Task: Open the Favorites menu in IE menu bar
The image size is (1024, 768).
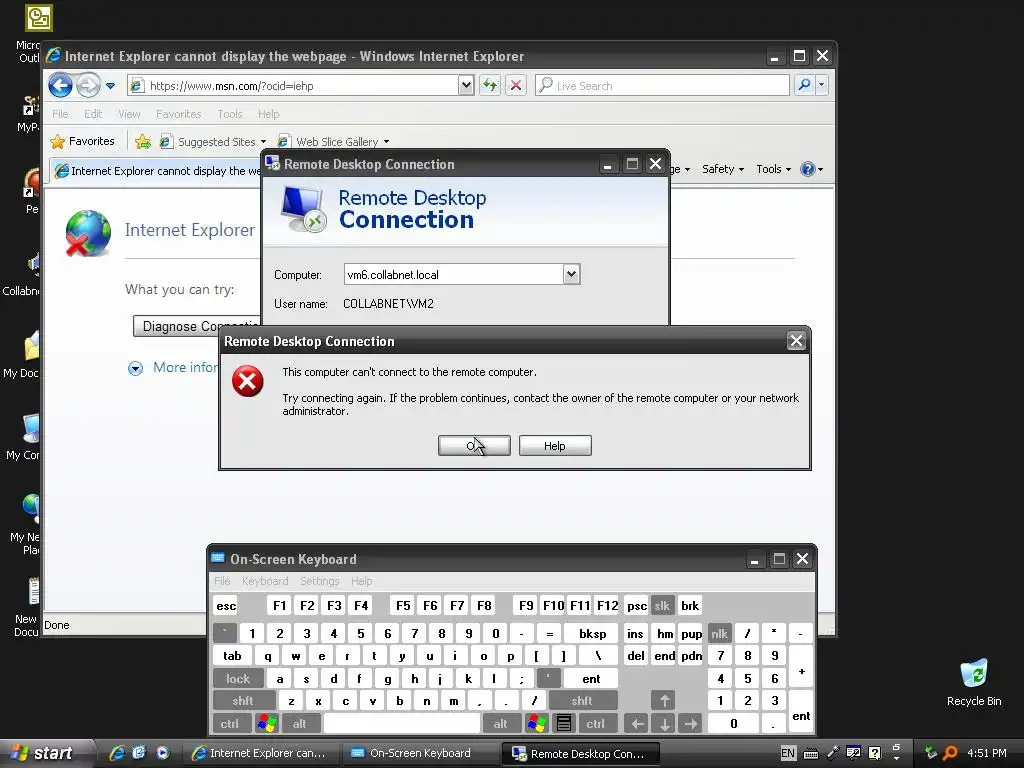Action: click(178, 114)
